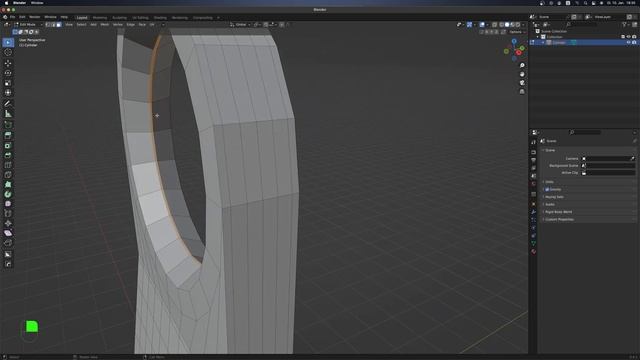Toggle wireframe viewport shading

[x=502, y=24]
